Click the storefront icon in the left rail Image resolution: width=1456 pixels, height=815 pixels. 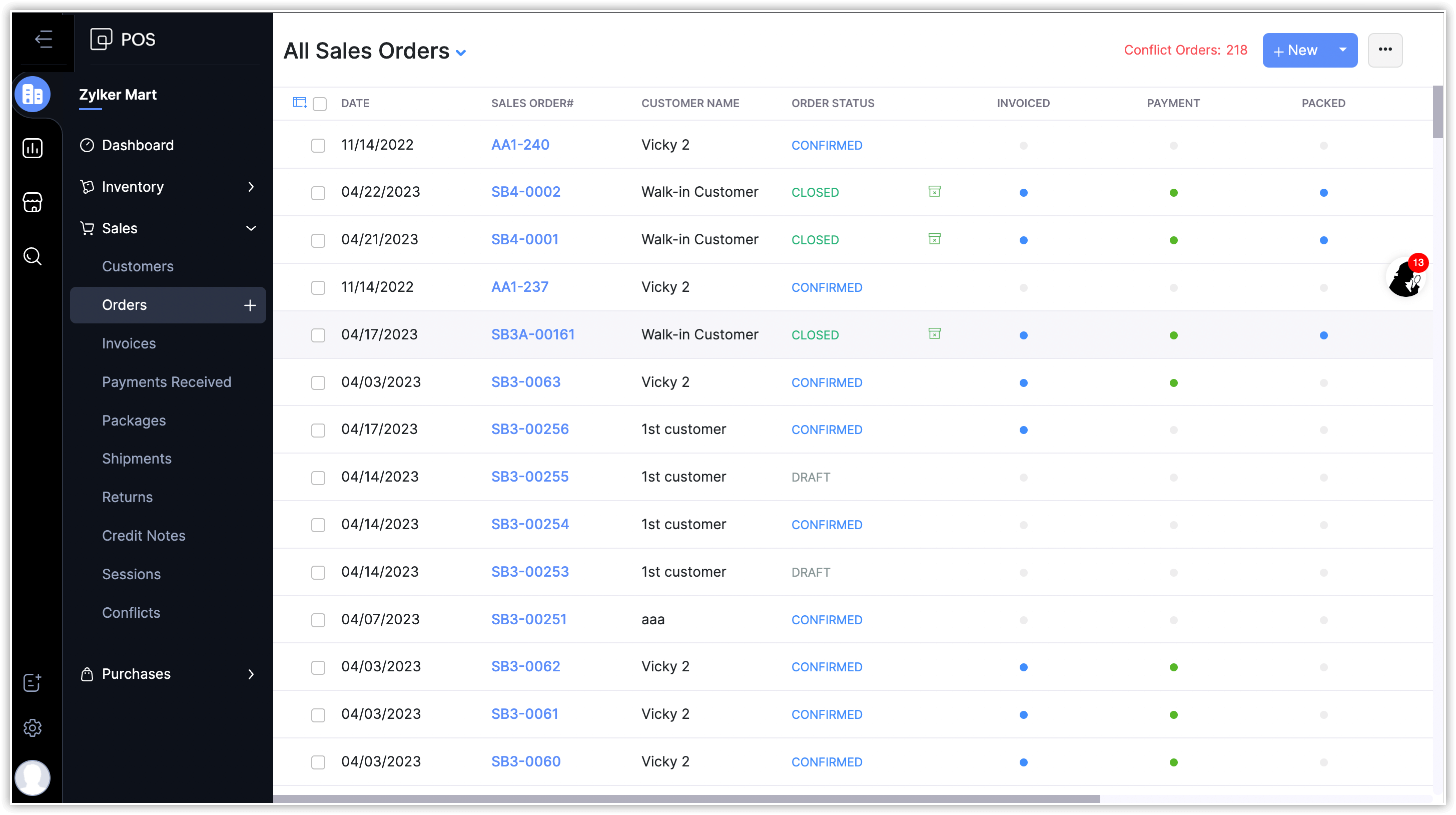(32, 202)
